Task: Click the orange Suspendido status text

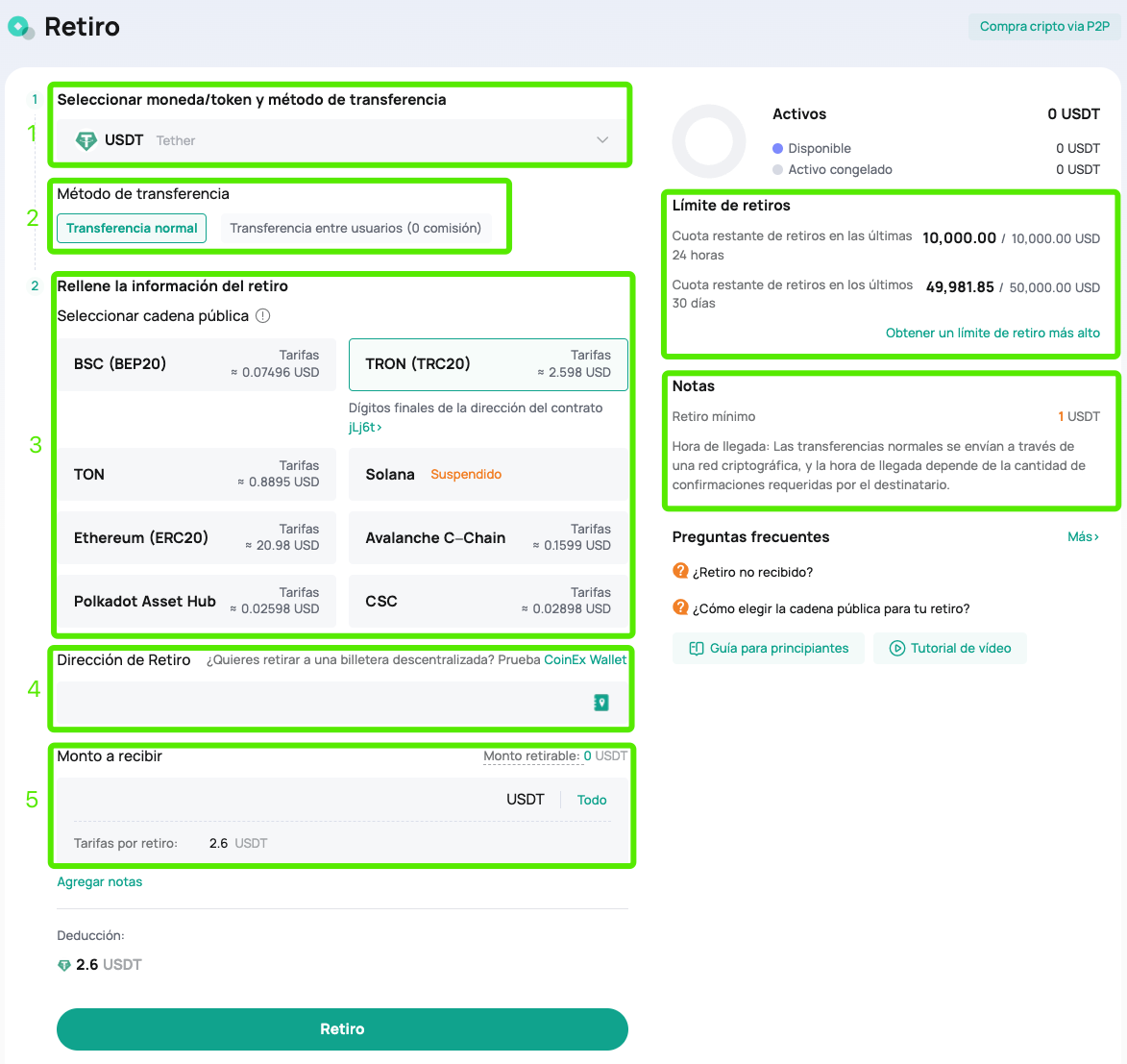Action: 466,475
